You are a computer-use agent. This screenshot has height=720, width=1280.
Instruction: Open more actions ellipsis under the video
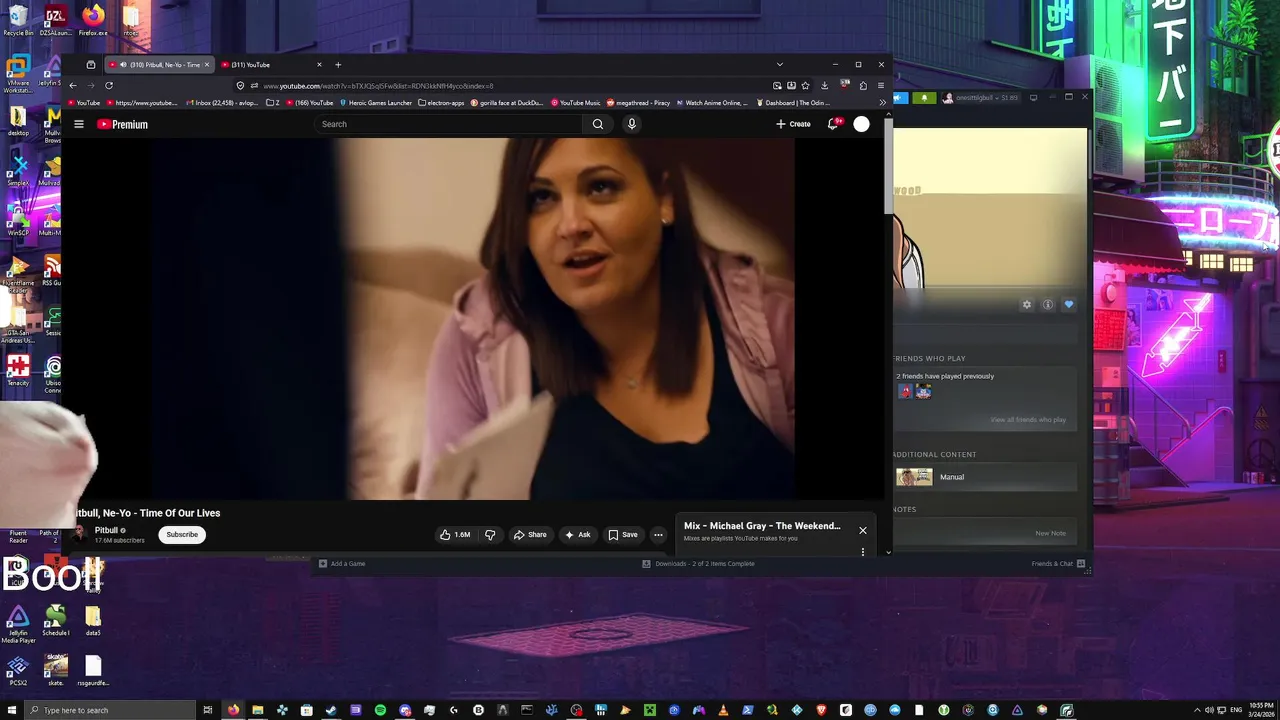click(x=658, y=535)
